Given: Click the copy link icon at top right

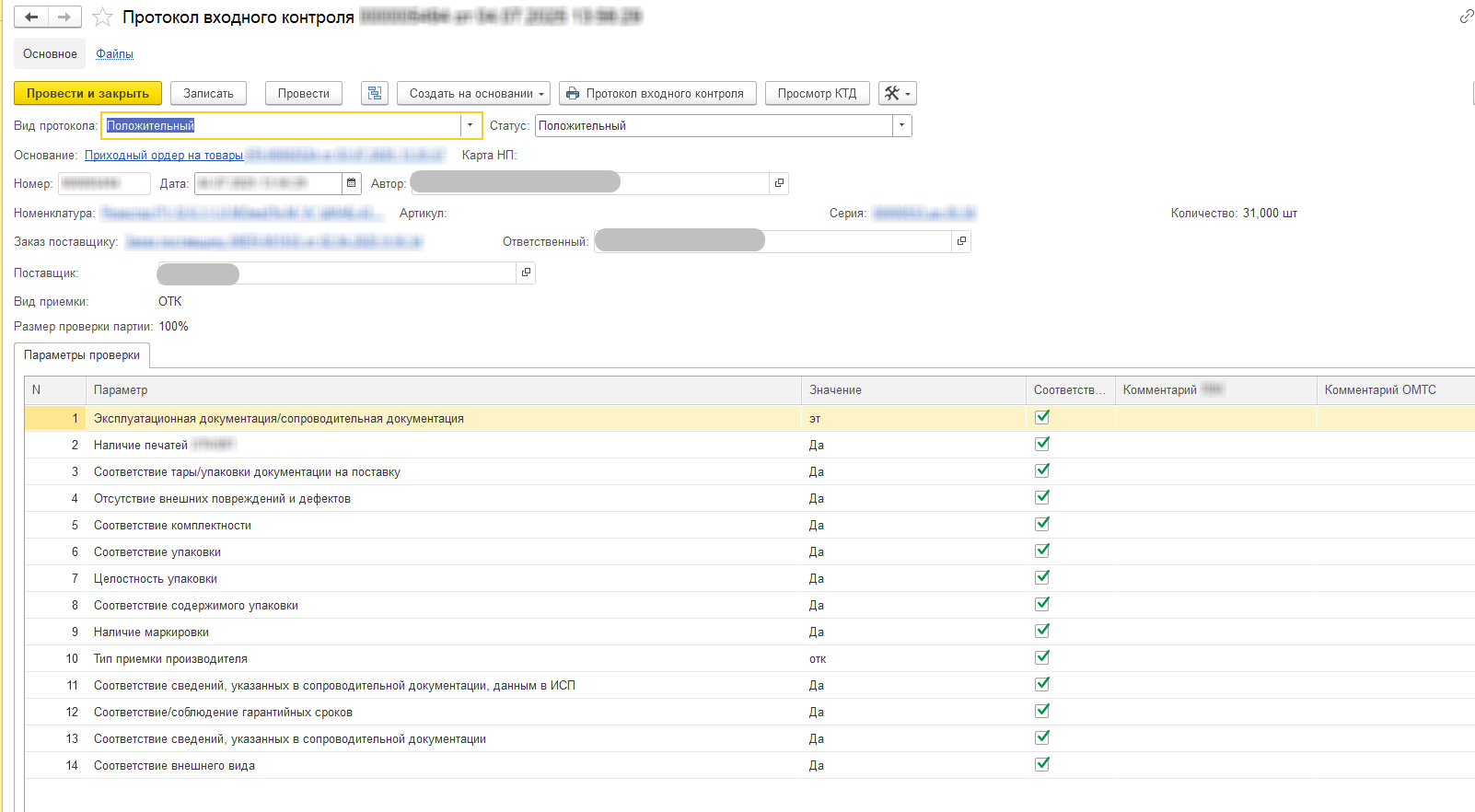Looking at the screenshot, I should (x=1466, y=17).
